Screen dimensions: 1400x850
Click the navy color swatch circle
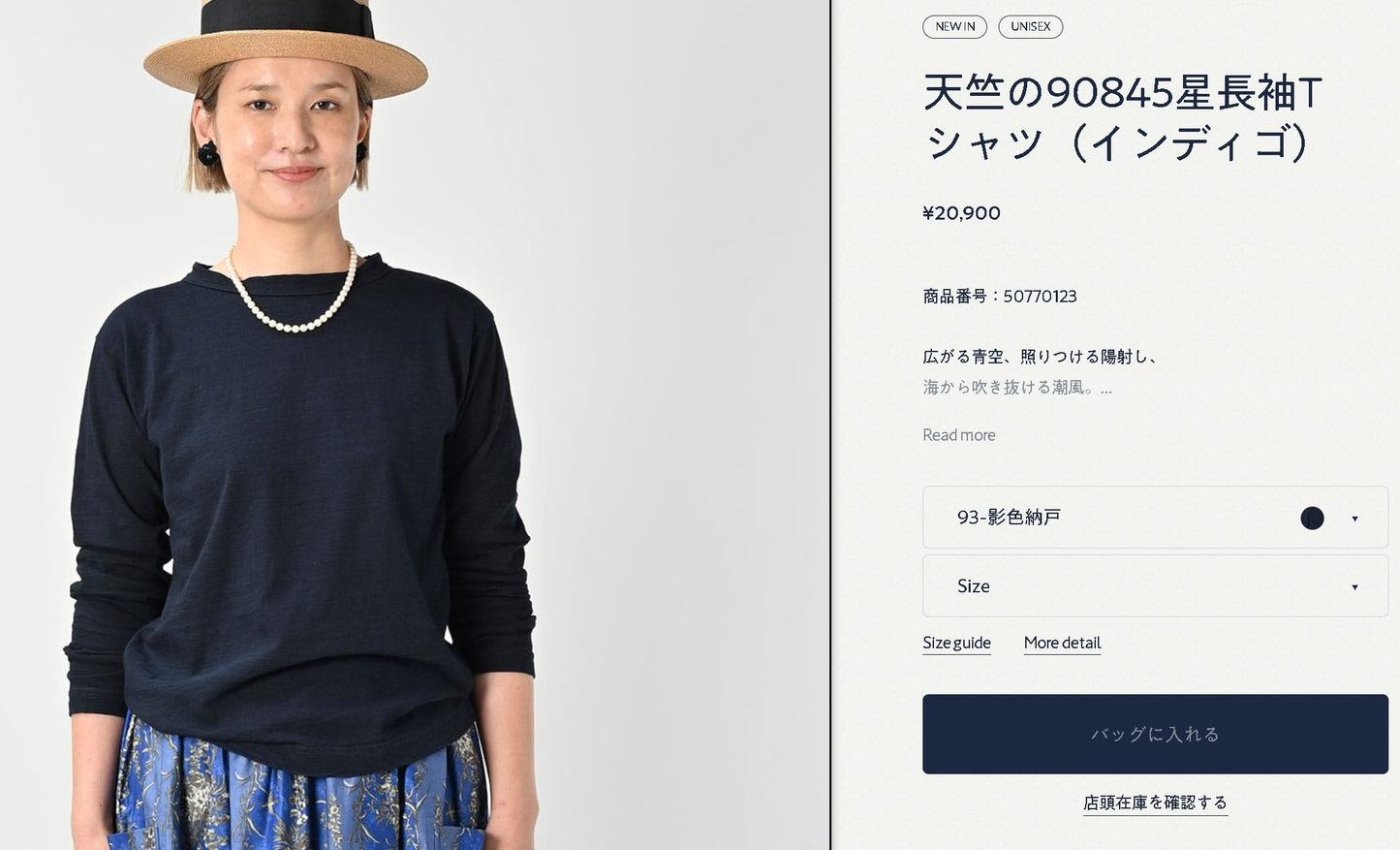(x=1312, y=519)
